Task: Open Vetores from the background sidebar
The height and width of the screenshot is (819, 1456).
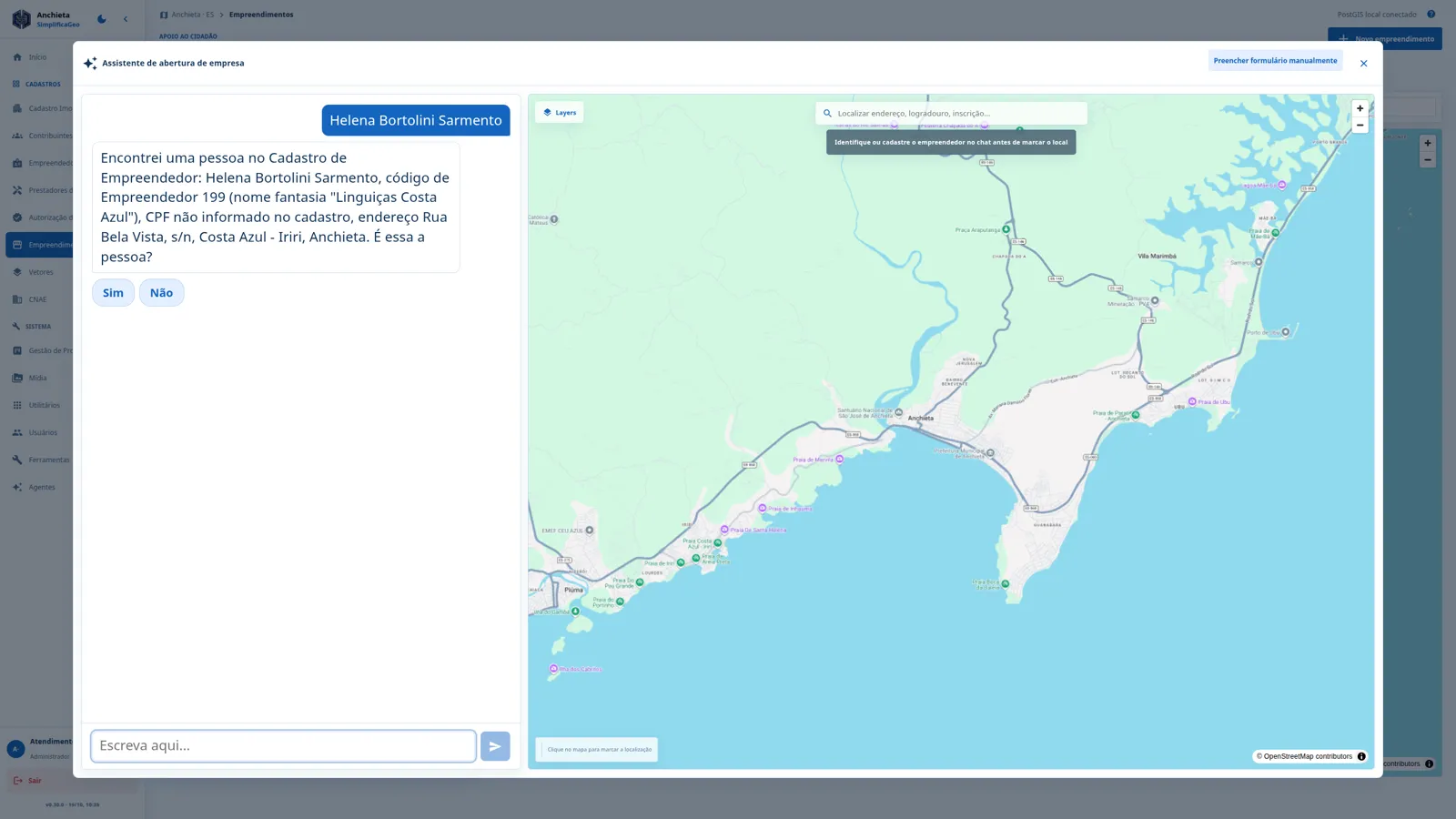Action: (x=41, y=272)
